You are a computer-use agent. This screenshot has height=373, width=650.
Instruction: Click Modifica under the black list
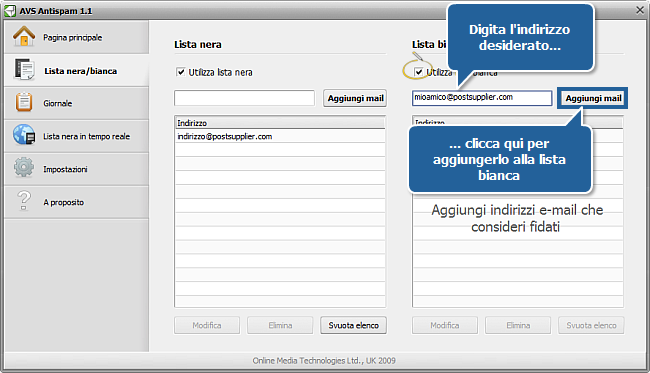(207, 325)
